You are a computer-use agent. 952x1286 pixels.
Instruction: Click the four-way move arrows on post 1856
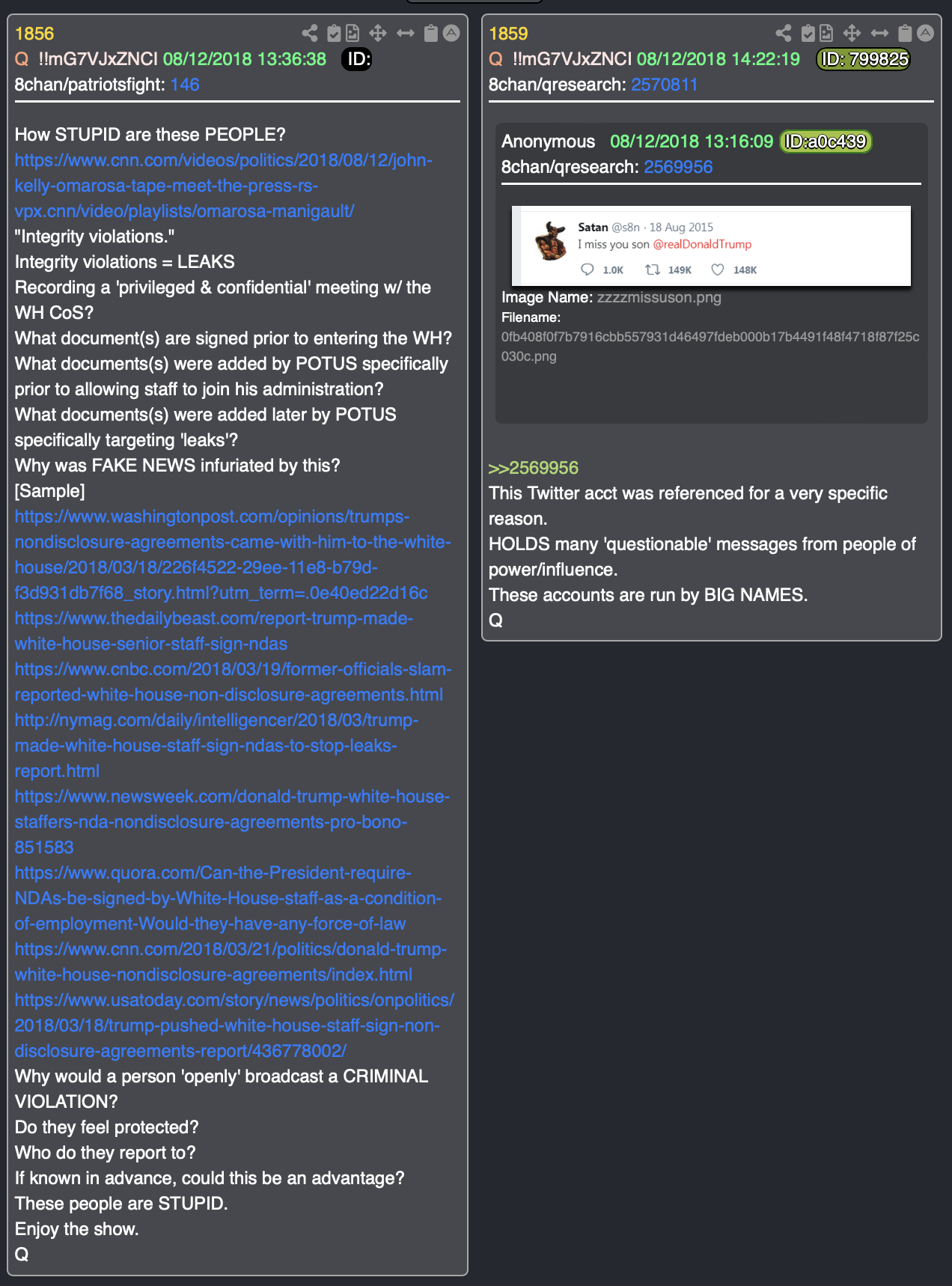click(378, 33)
